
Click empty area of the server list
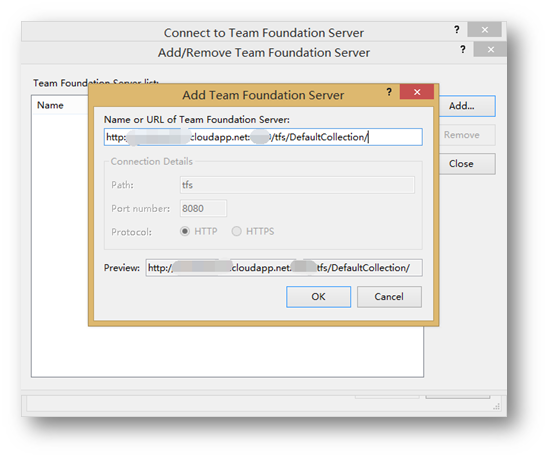coord(227,352)
